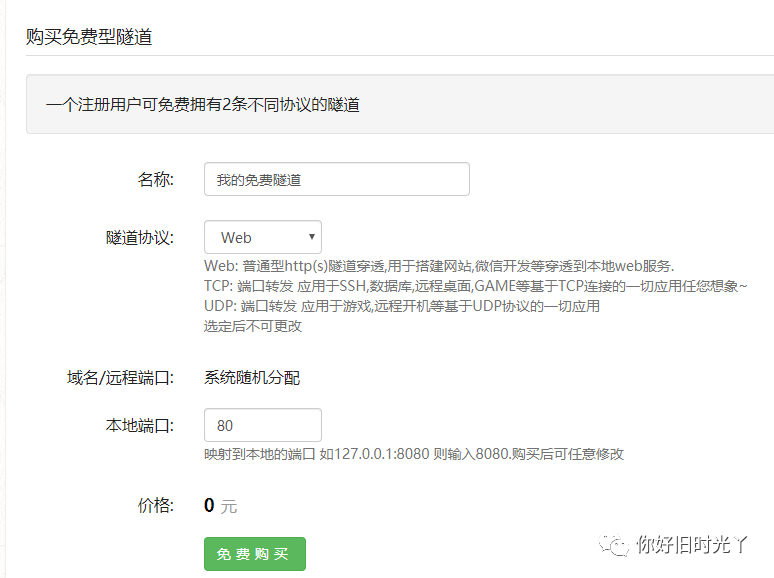Open the 隧道协议 Web dropdown

tap(263, 237)
